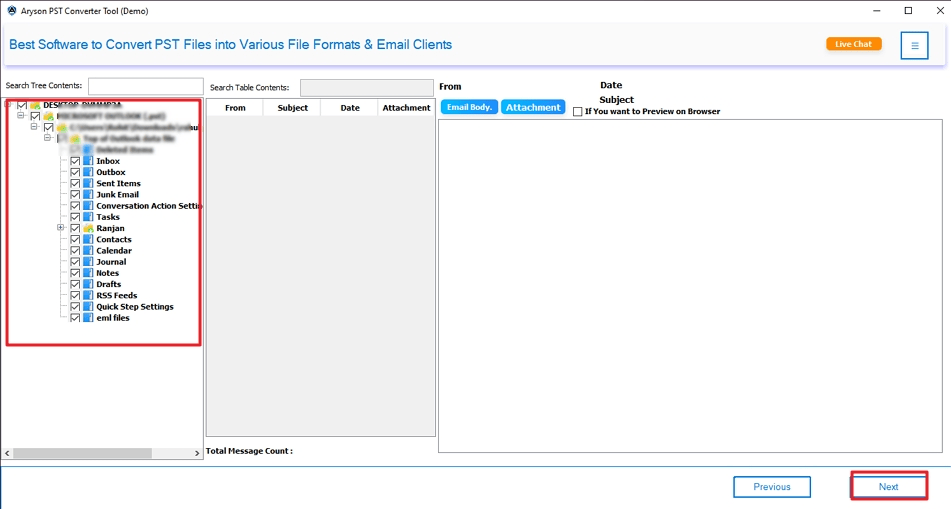Collapse the Microsoft Outlook (.pst) node
951x509 pixels.
point(21,115)
